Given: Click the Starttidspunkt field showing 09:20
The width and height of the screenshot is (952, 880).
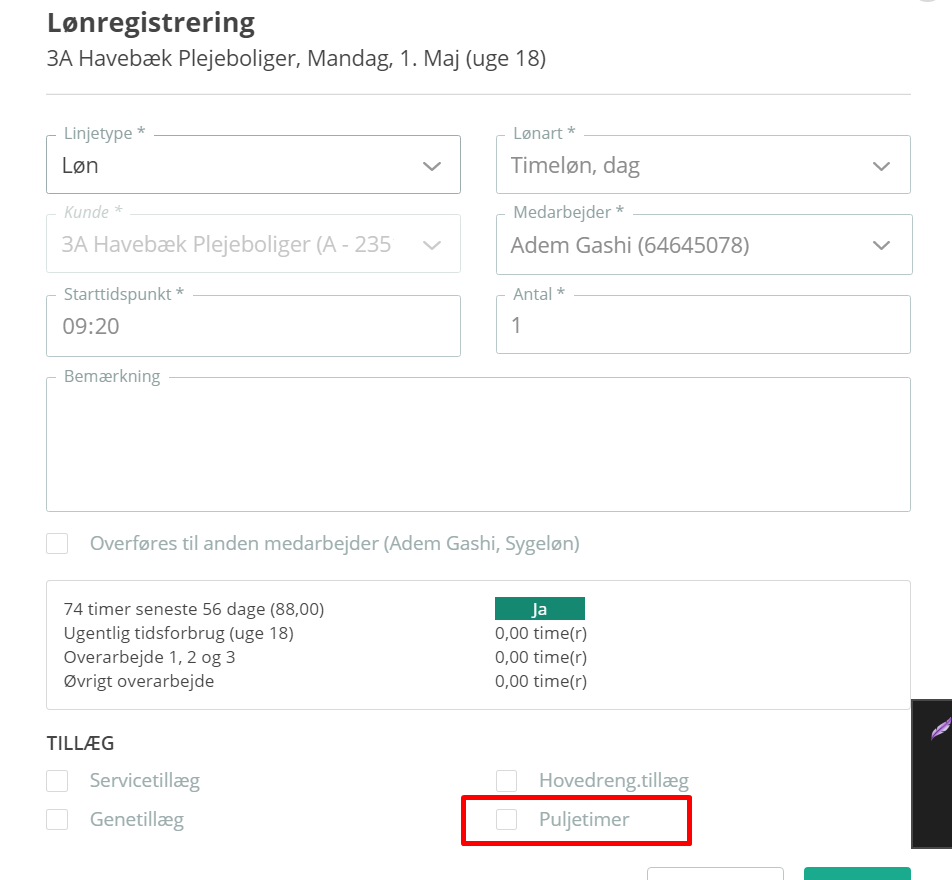Looking at the screenshot, I should coord(253,326).
